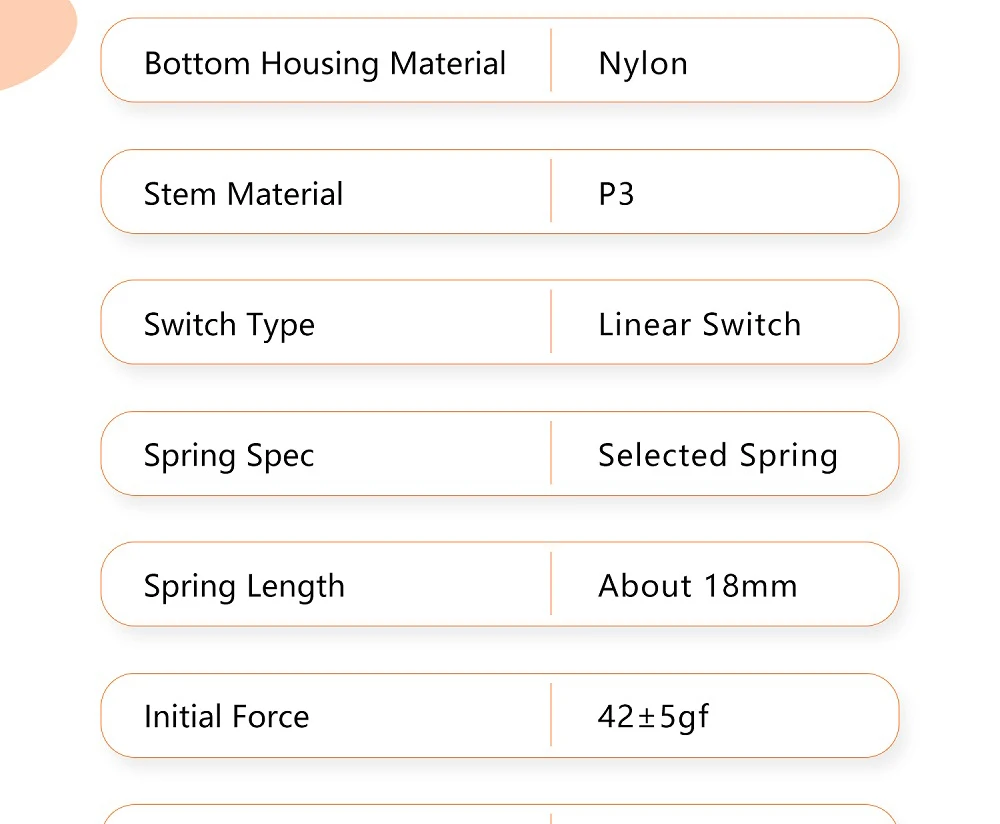This screenshot has width=1000, height=824.
Task: Click the divider in Spring Length row
Action: (x=551, y=584)
